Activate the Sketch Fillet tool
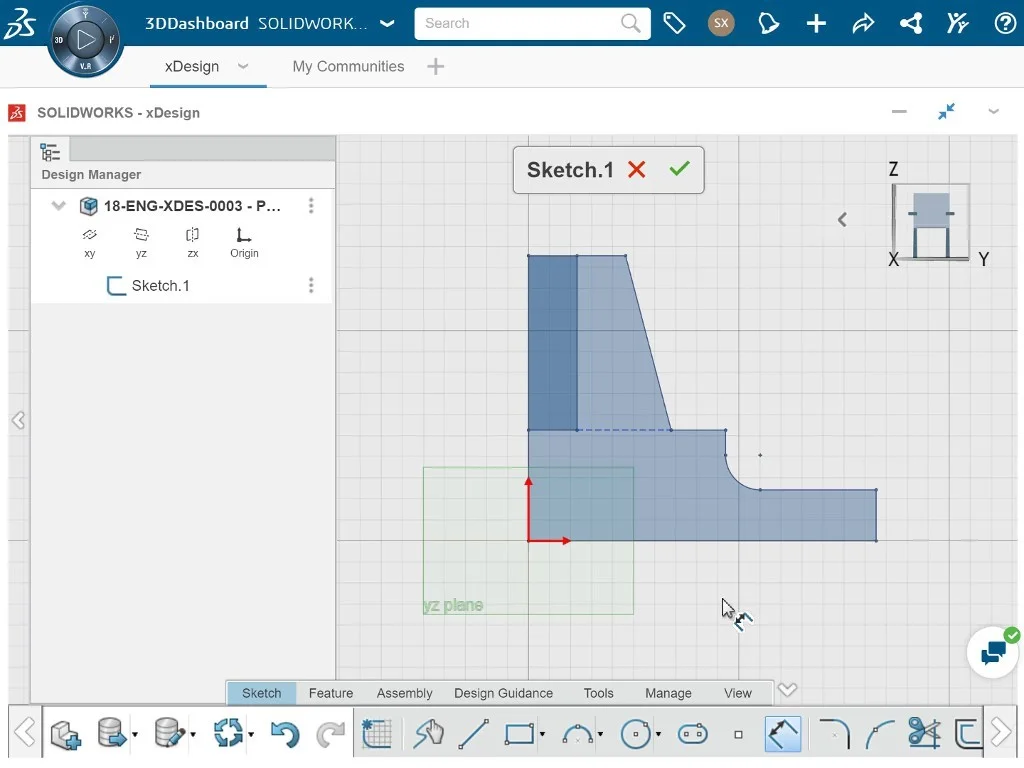Image resolution: width=1024 pixels, height=768 pixels. click(834, 734)
